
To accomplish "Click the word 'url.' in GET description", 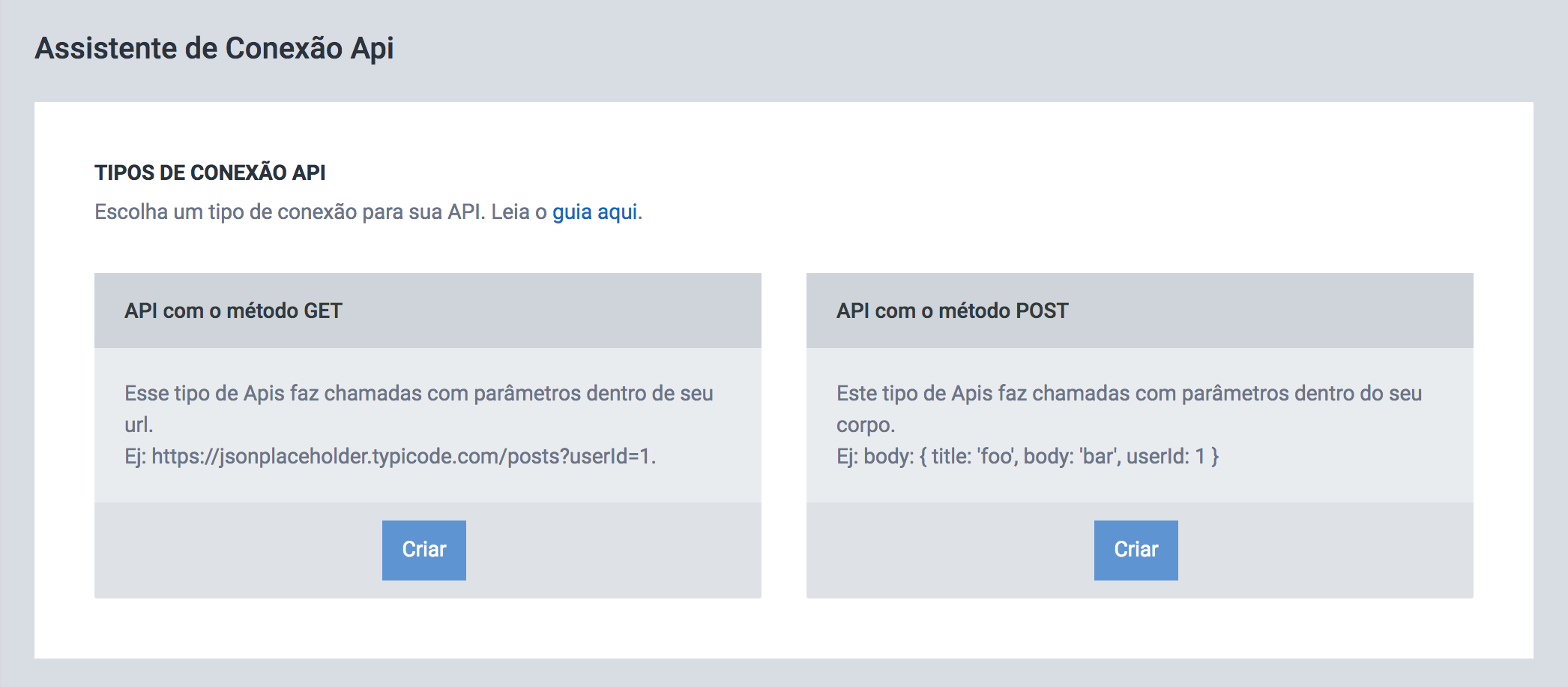I will [139, 424].
